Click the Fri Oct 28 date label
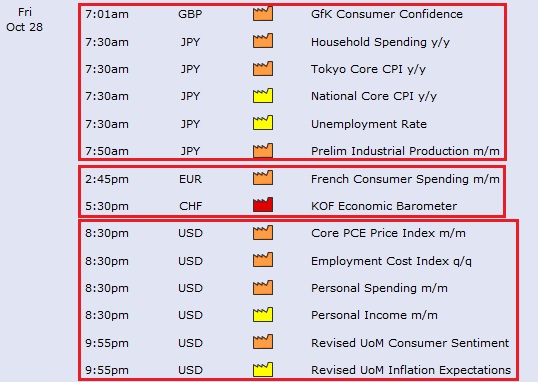The height and width of the screenshot is (382, 538). point(24,20)
